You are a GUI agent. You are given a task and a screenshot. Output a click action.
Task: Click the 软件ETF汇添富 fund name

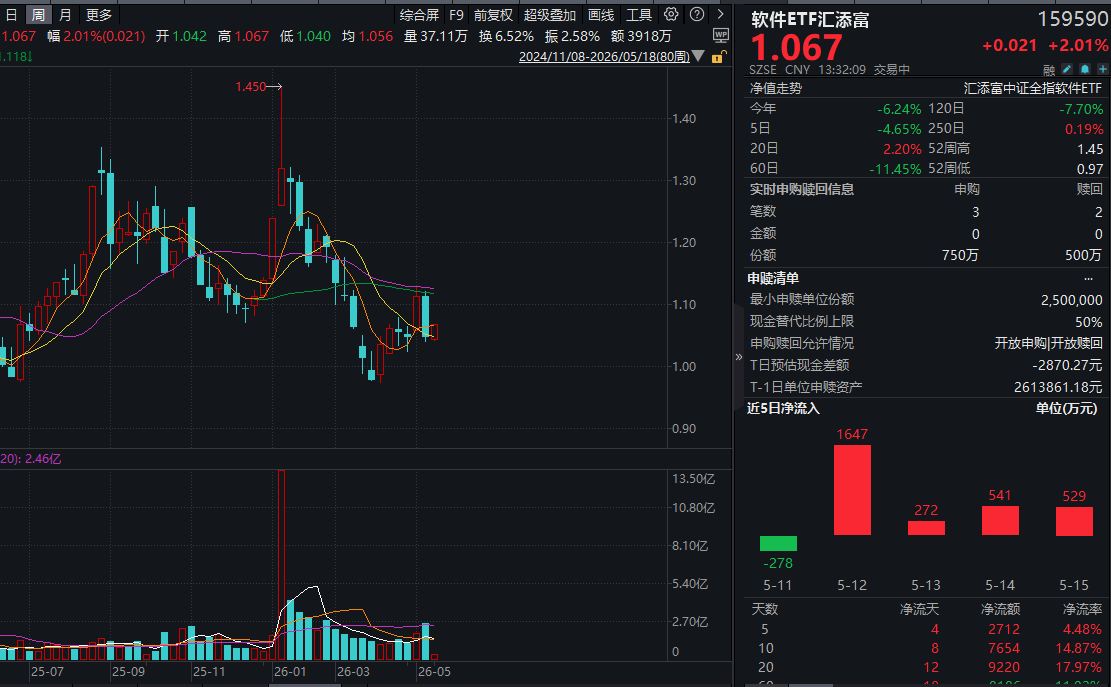[811, 20]
